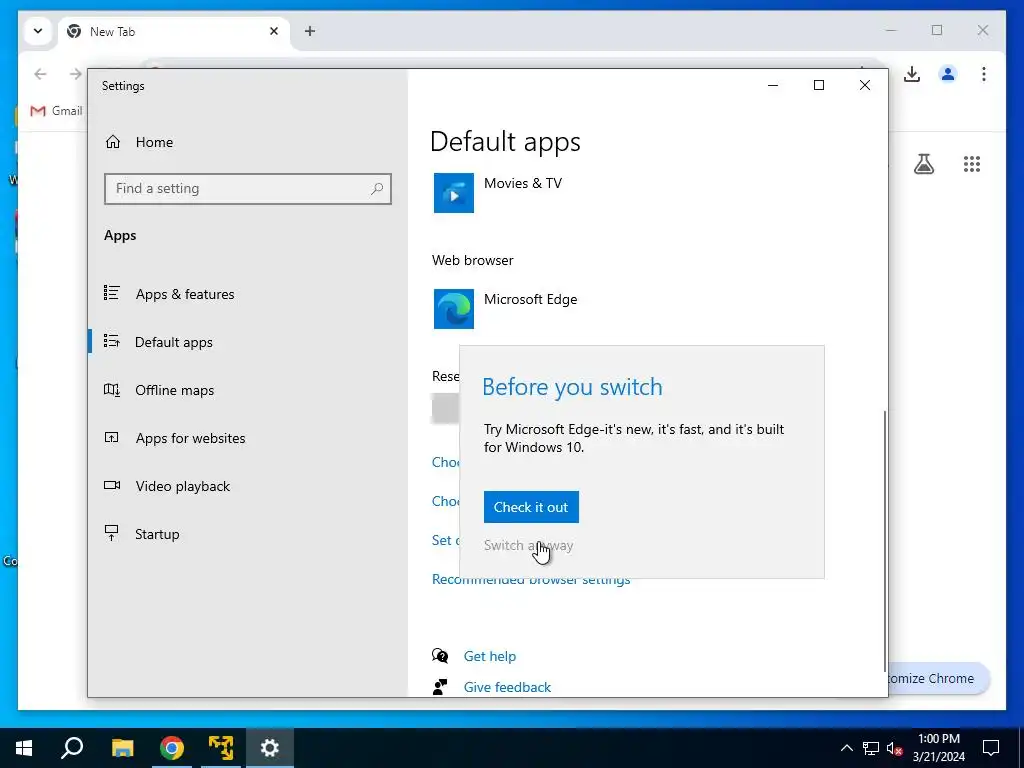
Task: Open Google apps grid icon
Action: (972, 164)
